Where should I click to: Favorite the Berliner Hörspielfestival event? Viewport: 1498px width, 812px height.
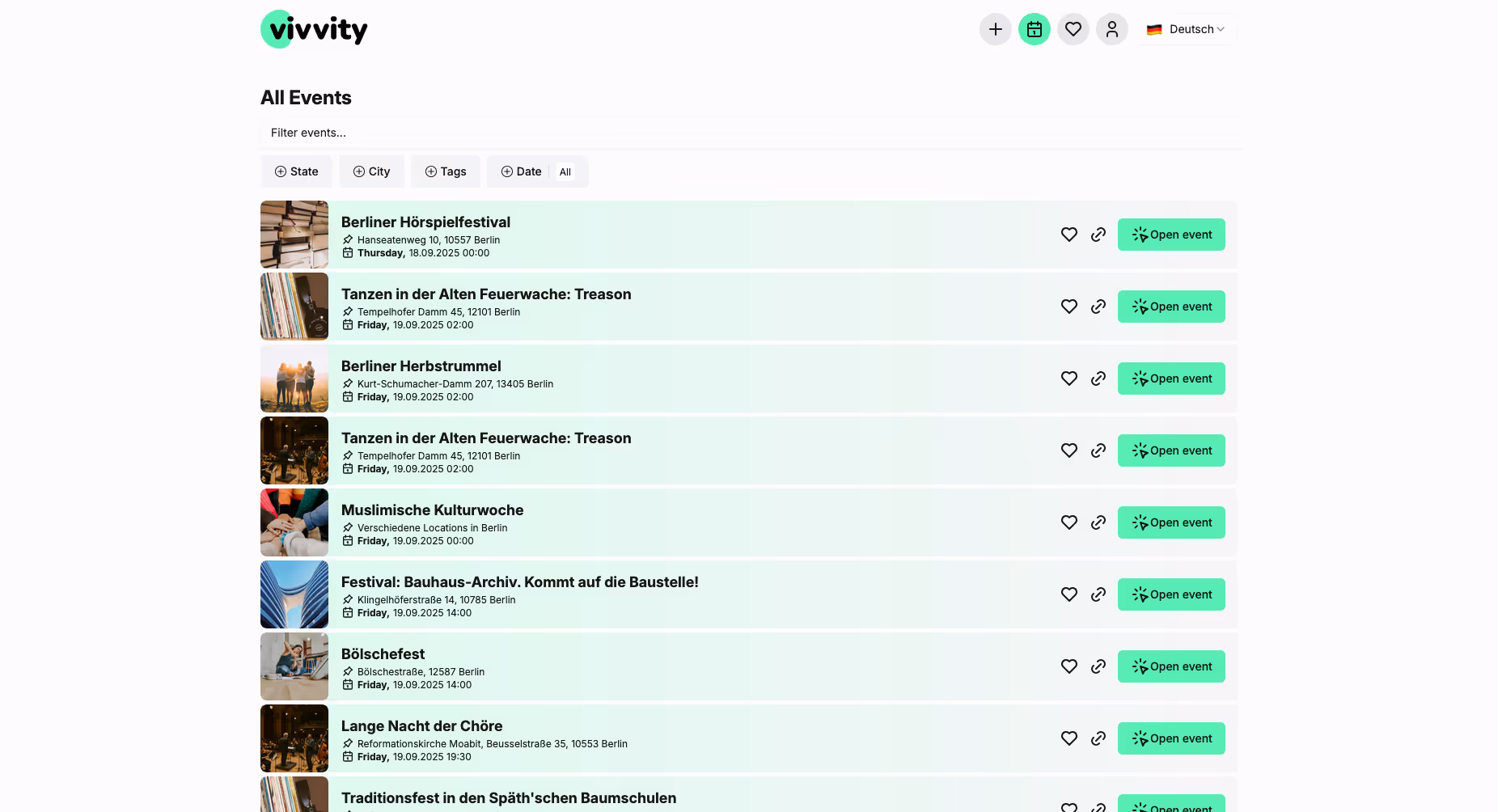[x=1068, y=235]
